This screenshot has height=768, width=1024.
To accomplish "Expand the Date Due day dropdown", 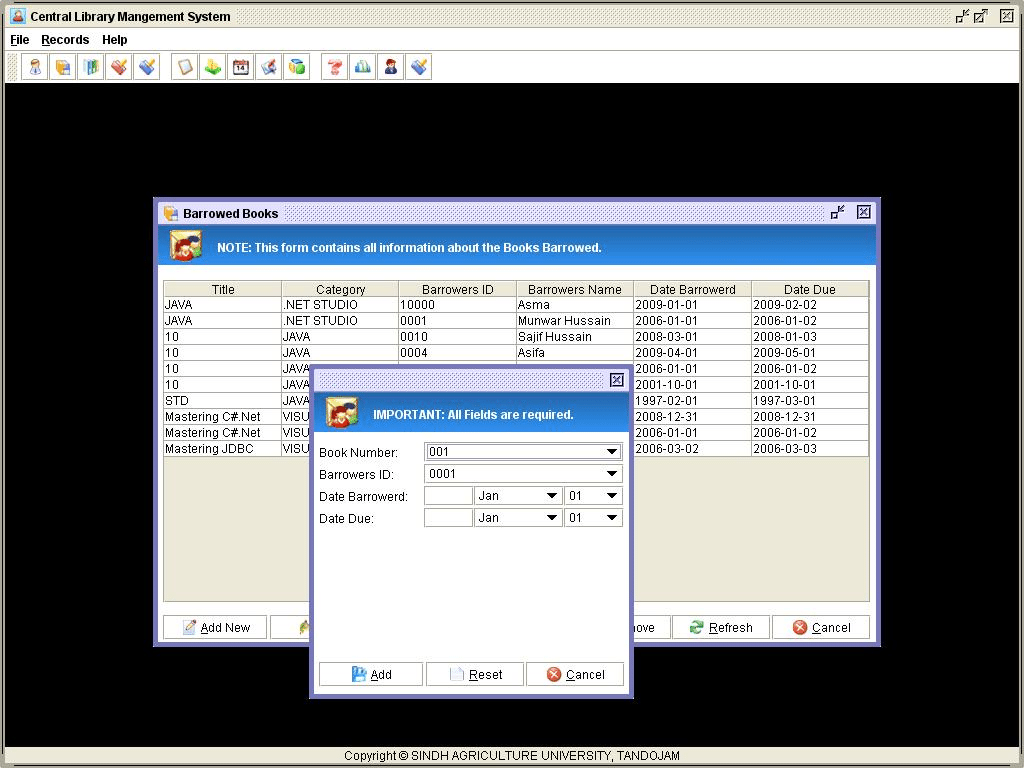I will (x=611, y=518).
